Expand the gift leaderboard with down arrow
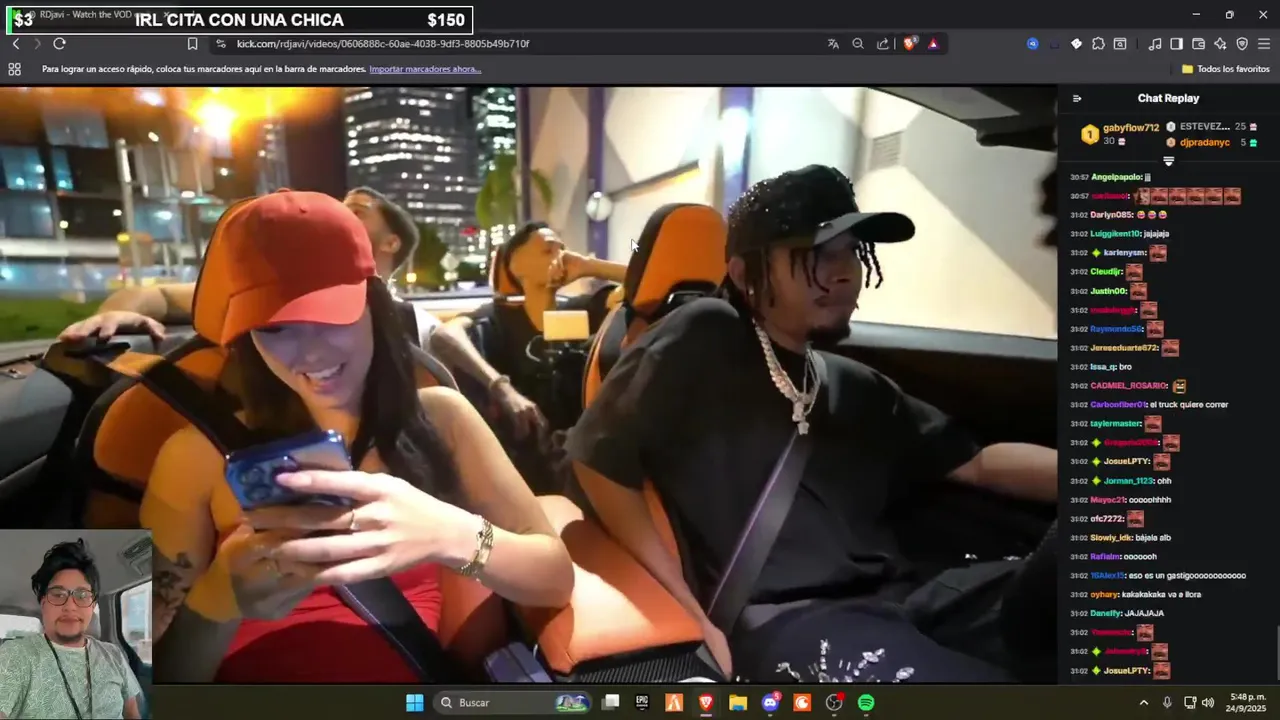This screenshot has width=1280, height=720. (1168, 161)
